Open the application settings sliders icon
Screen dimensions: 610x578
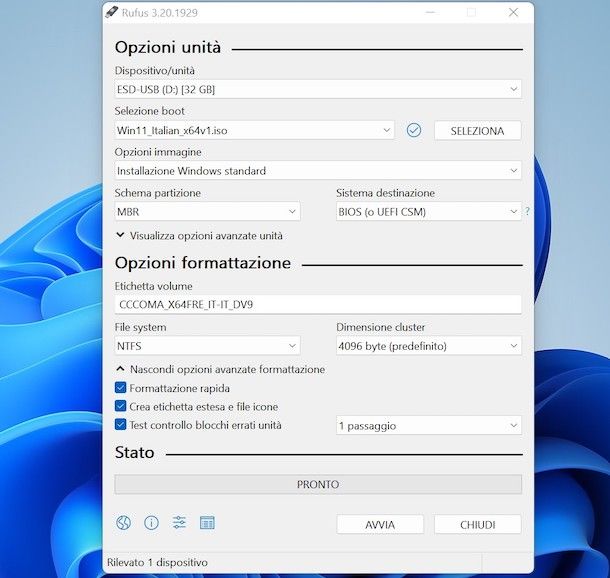point(179,522)
